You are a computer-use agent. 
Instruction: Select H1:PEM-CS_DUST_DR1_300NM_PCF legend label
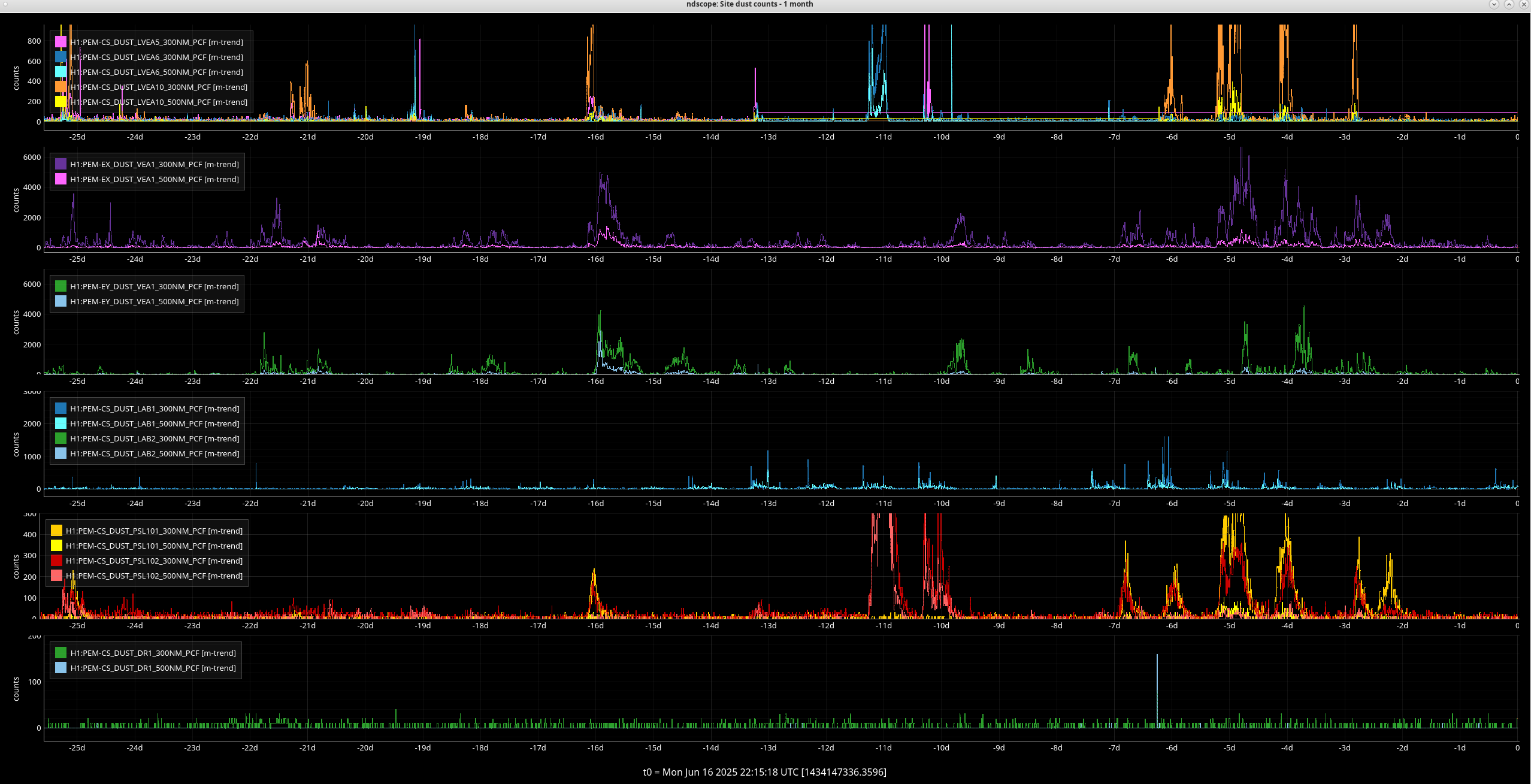click(153, 653)
